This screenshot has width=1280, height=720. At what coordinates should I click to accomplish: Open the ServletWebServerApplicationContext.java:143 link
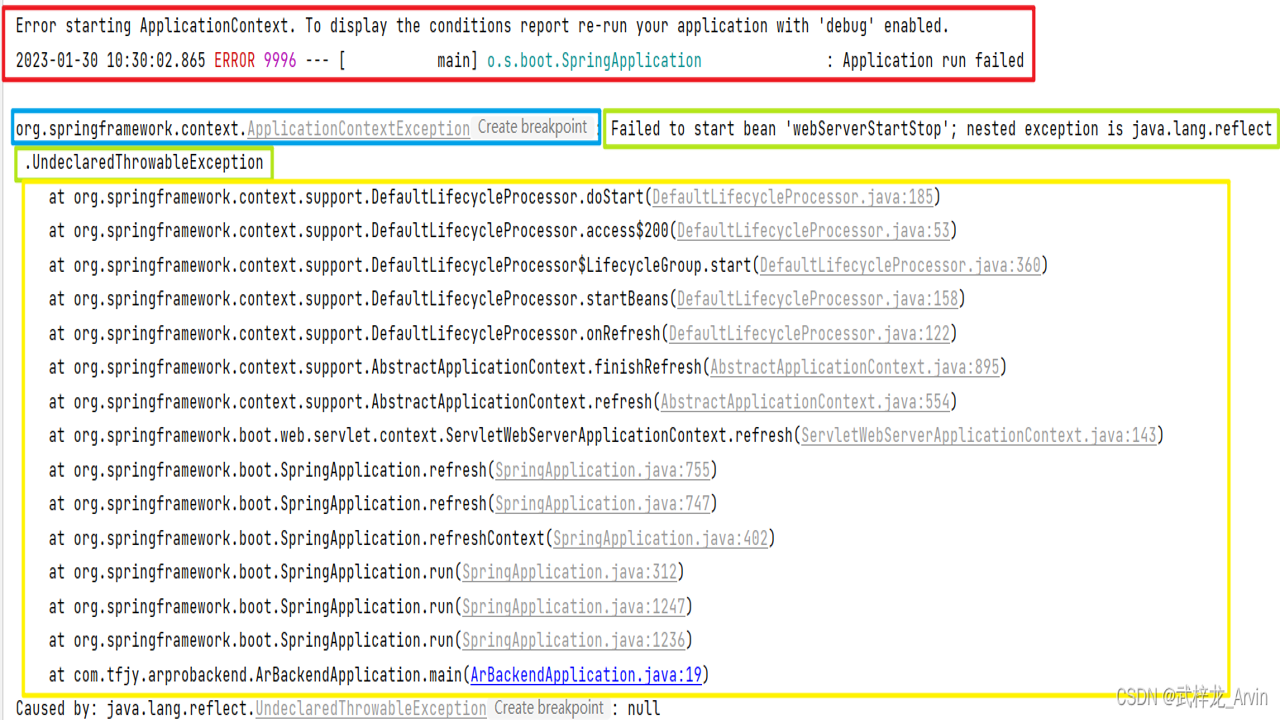(979, 436)
